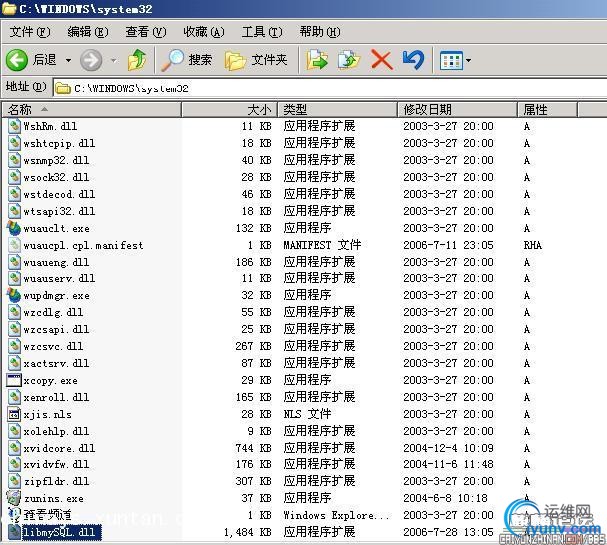Sort by the 属性 column header
Screen dimensions: 607x545
(547, 110)
